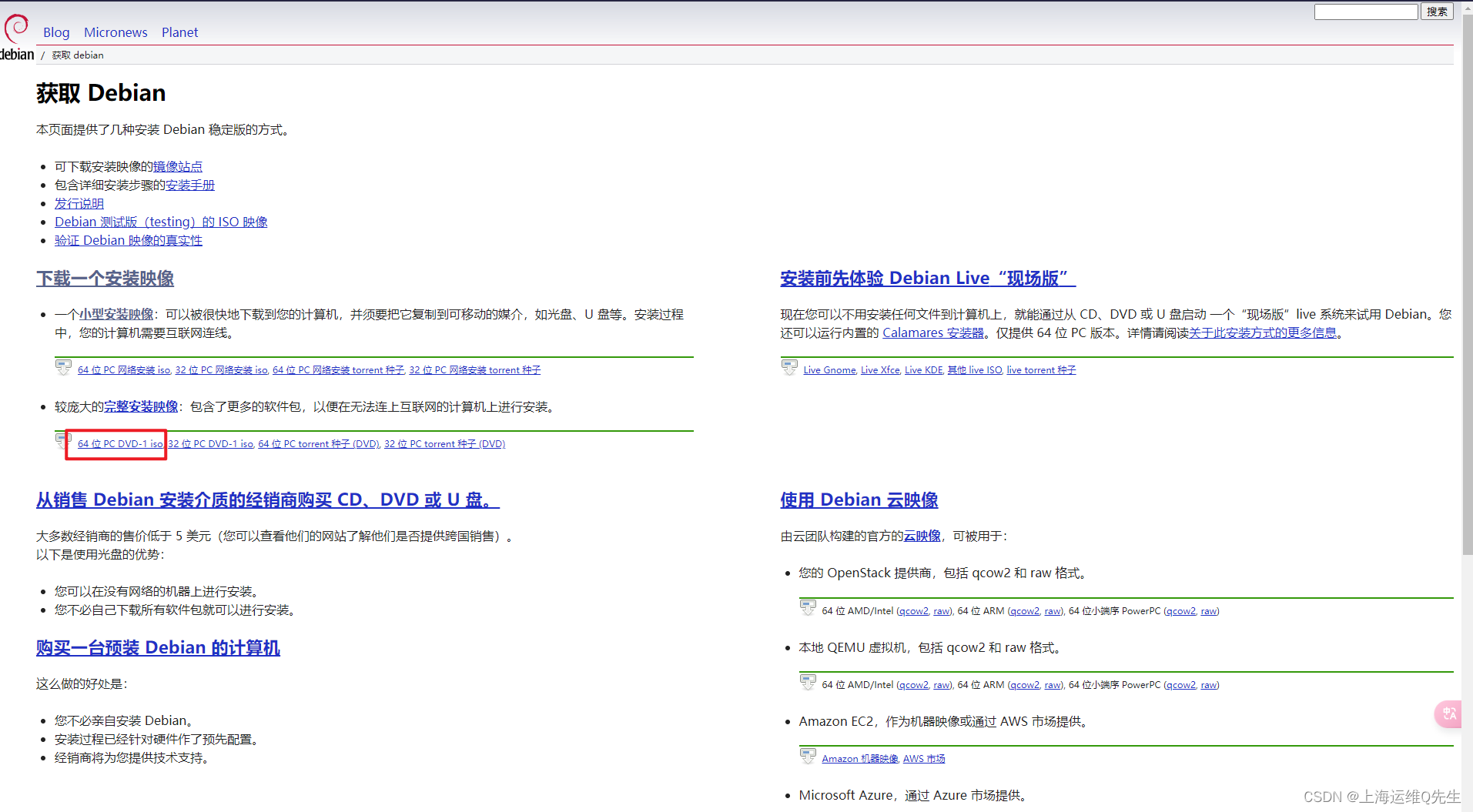Open the Planet menu link
1473x812 pixels.
pos(179,32)
